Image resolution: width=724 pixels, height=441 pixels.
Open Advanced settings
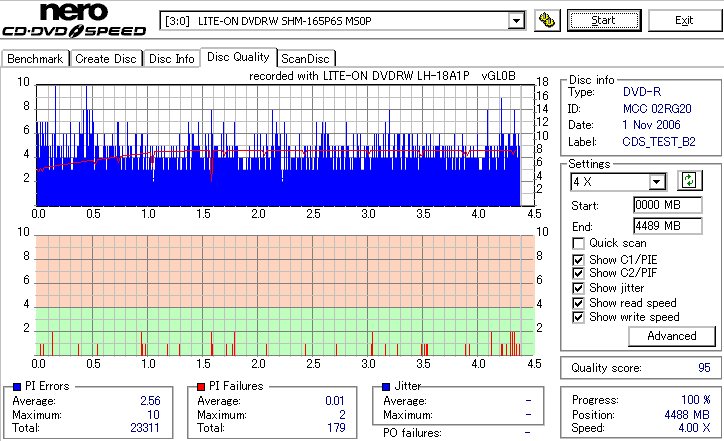coord(672,336)
